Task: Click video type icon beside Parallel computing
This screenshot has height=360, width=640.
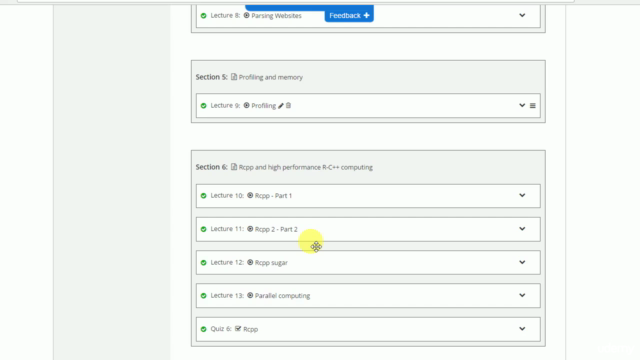Action: [250, 296]
